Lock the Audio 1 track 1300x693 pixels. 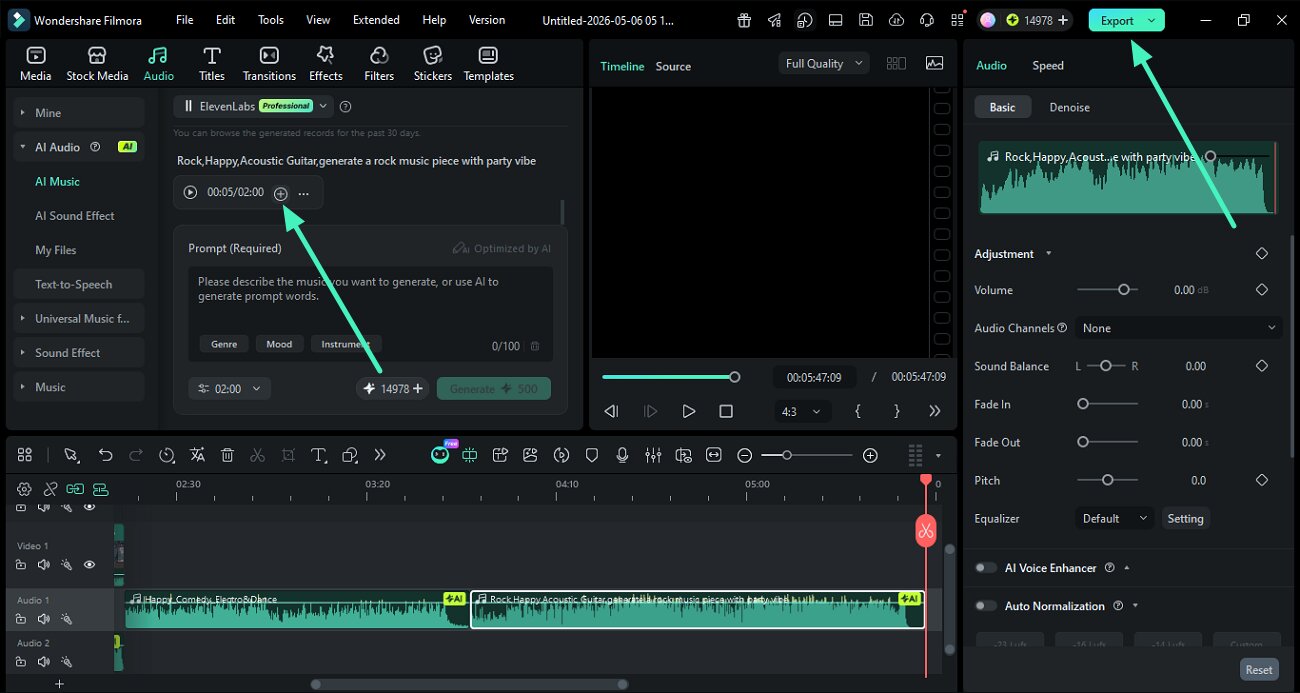tap(21, 619)
